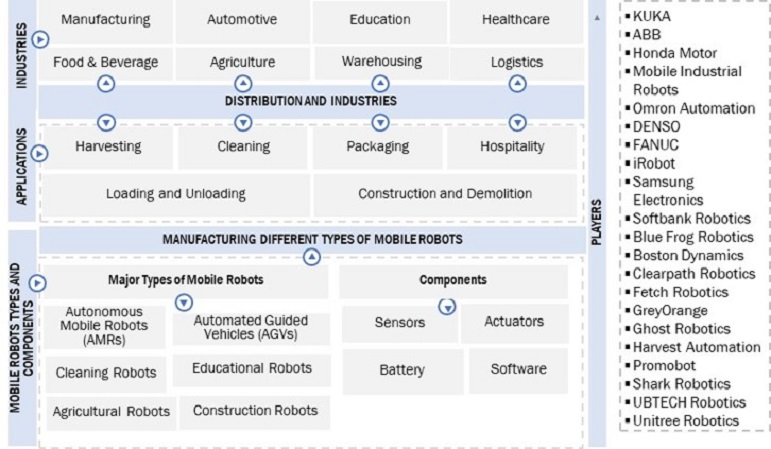Click the up-arrow icon below the Manufacturing Different Types banner
This screenshot has height=449, width=771.
click(311, 257)
